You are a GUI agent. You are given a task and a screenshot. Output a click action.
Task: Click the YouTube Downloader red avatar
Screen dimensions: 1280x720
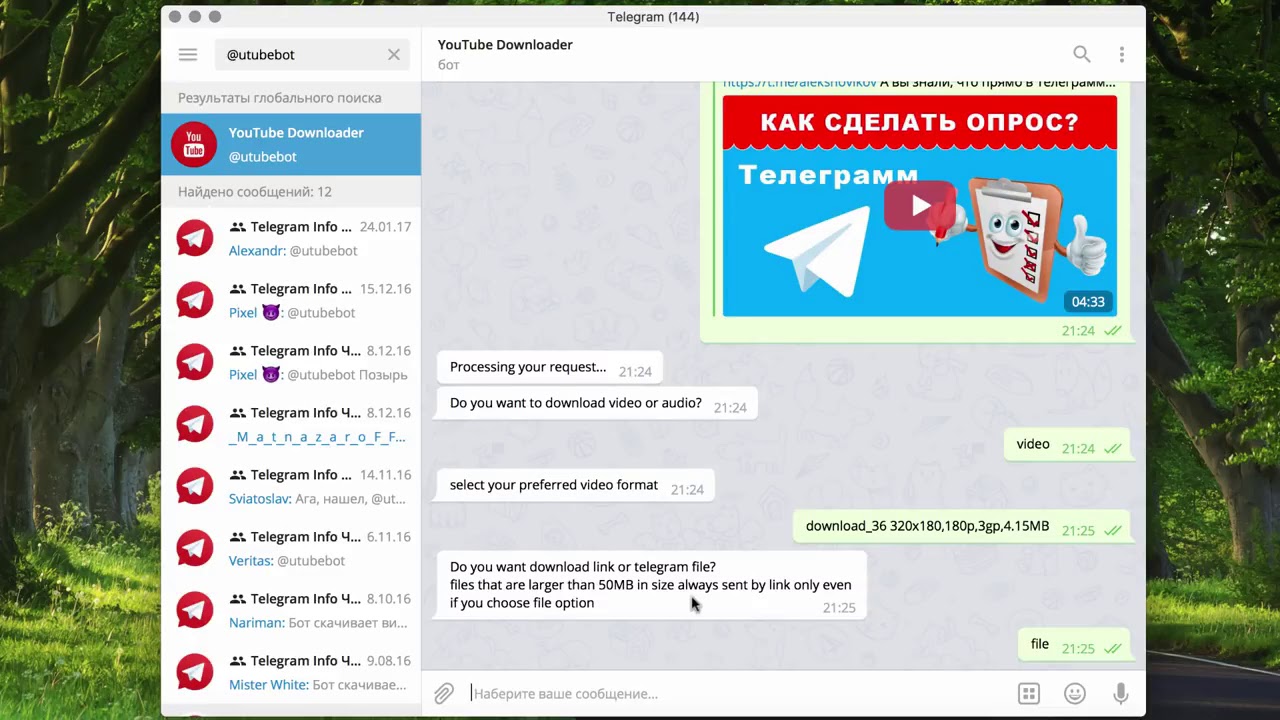pyautogui.click(x=194, y=145)
